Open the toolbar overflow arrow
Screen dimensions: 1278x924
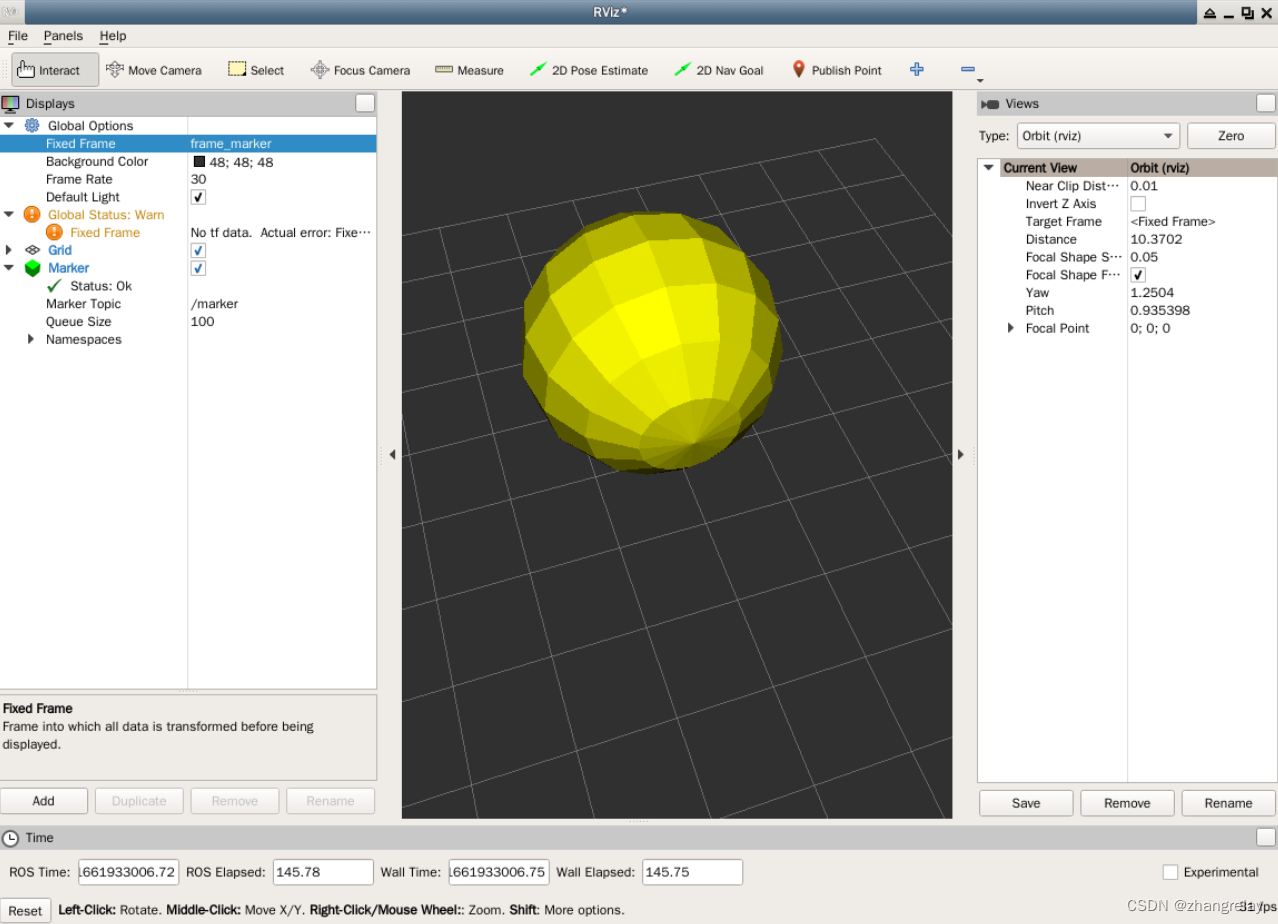(x=980, y=81)
